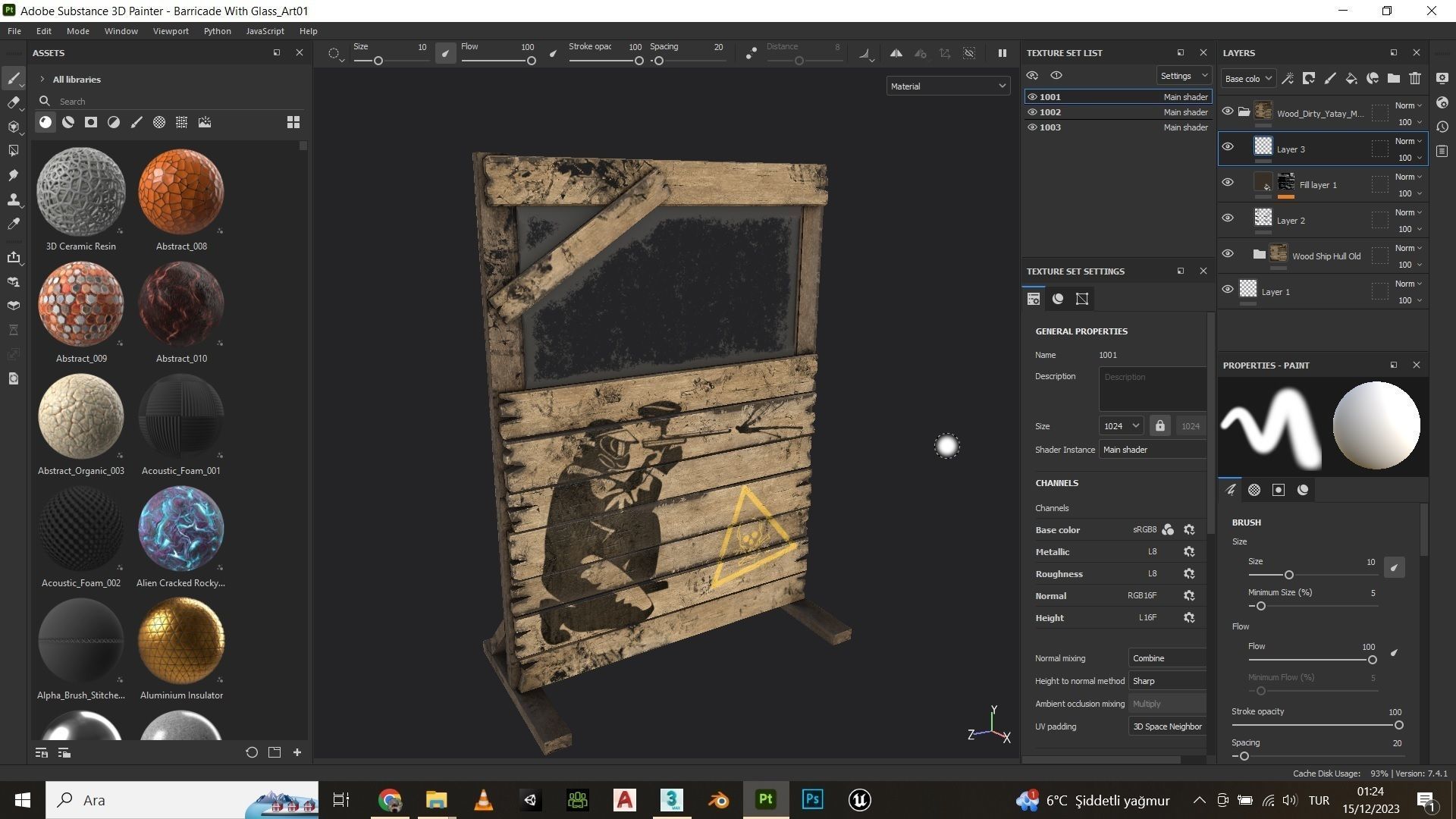
Task: Toggle visibility of texture set 1003
Action: [x=1032, y=127]
